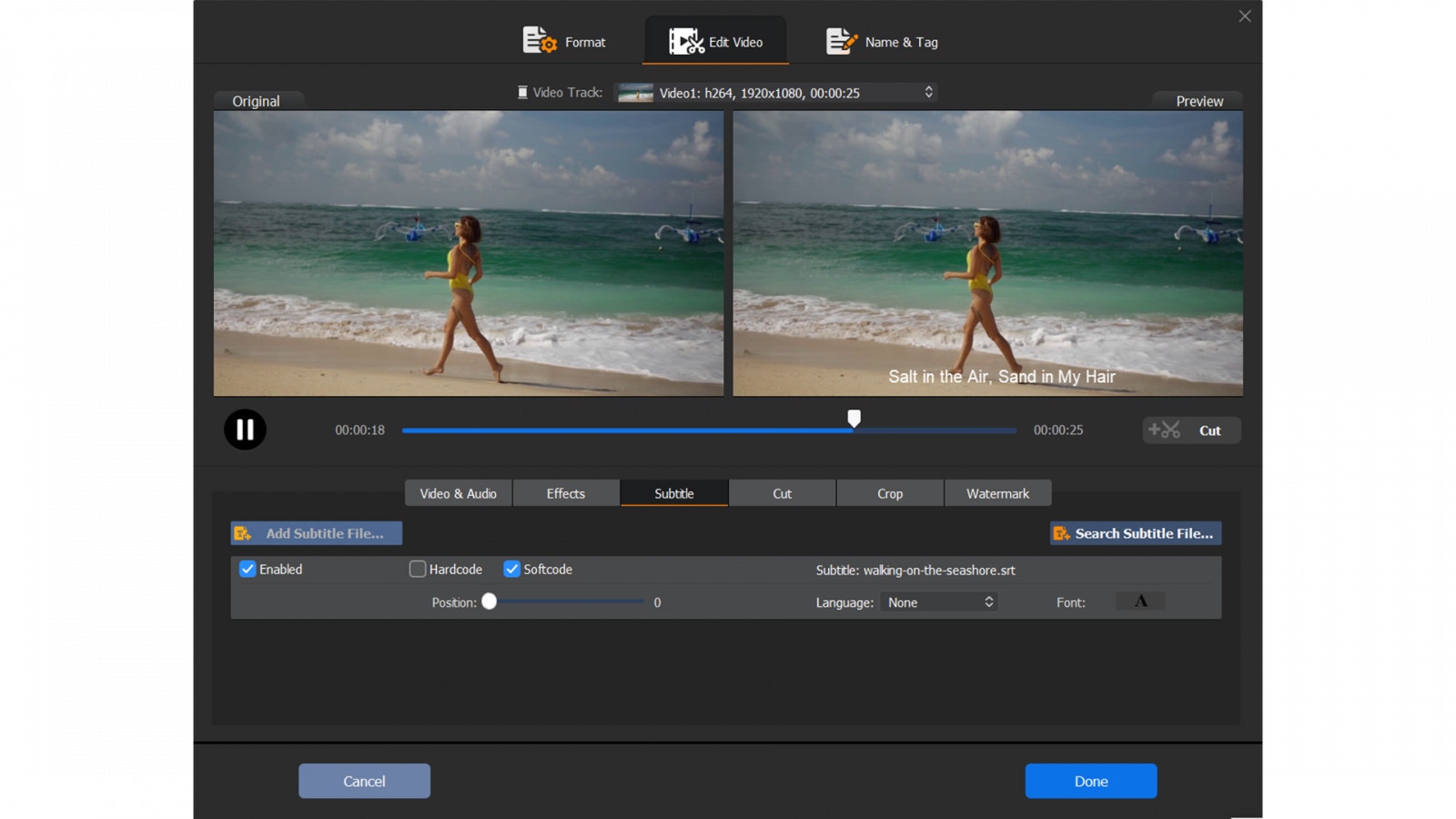
Task: Open the Watermark tab
Action: [x=997, y=493]
